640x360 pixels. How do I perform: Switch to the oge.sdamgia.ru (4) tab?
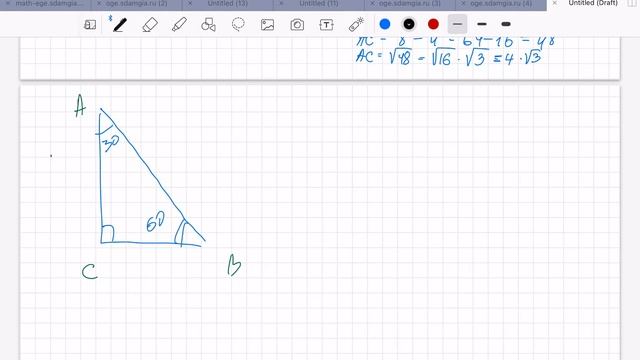coord(501,3)
